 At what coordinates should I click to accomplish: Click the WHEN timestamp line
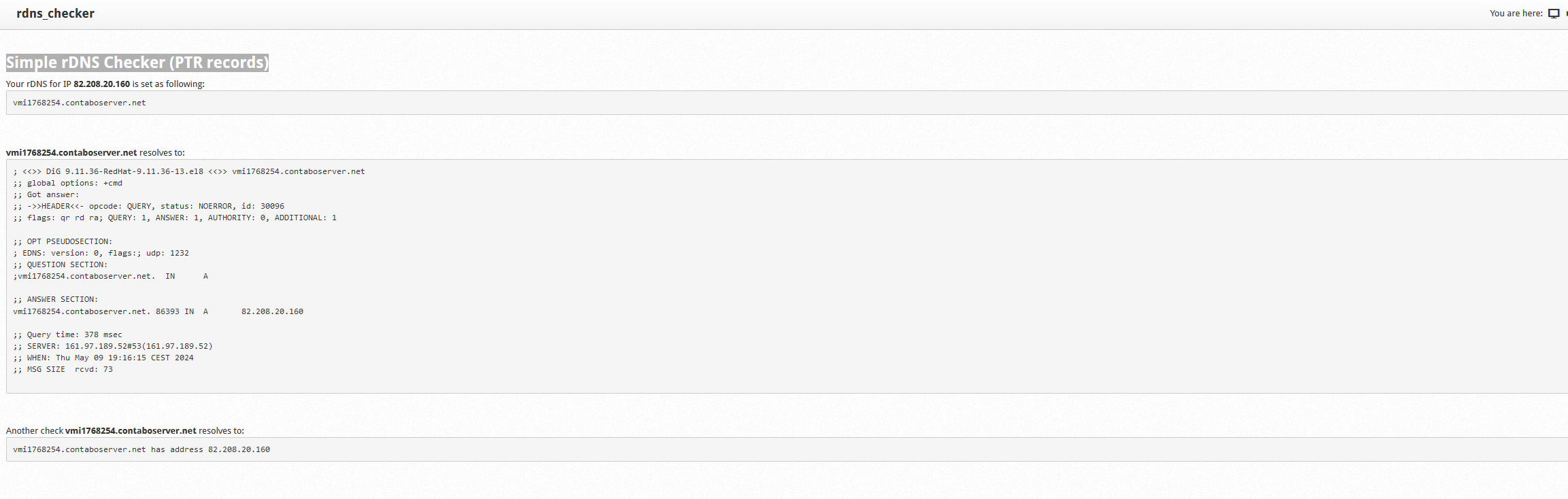(x=103, y=358)
